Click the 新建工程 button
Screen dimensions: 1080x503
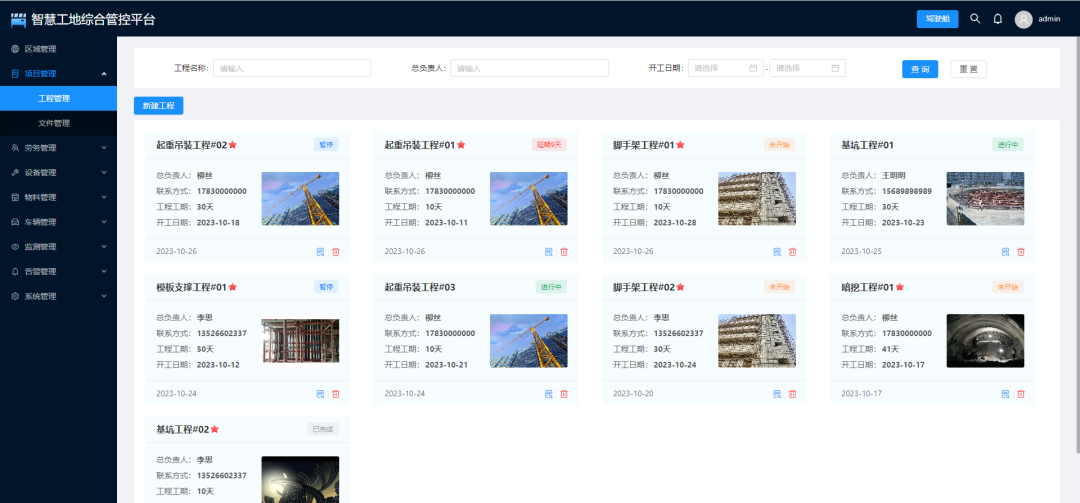(158, 106)
